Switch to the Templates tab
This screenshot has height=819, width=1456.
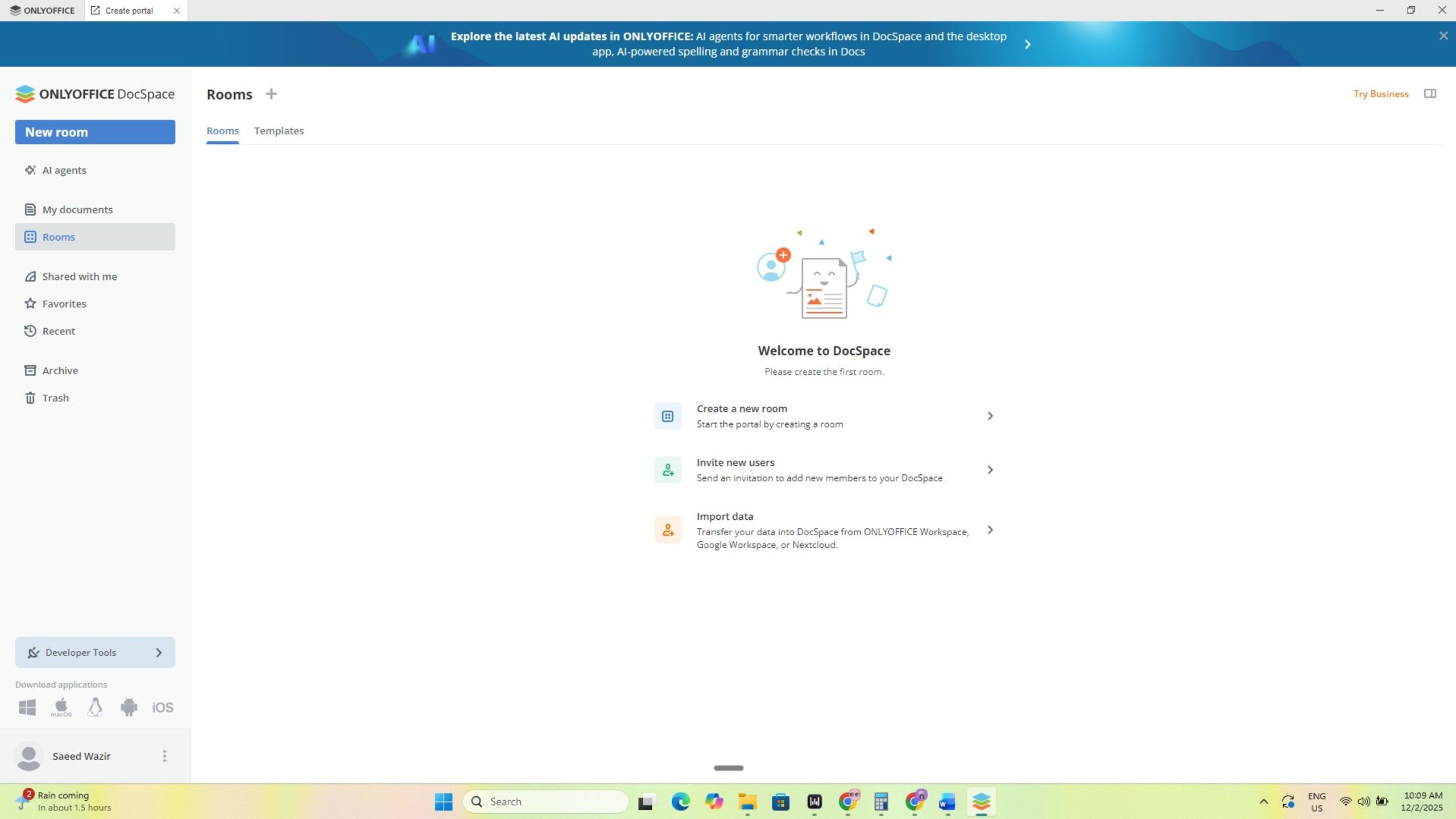[x=279, y=131]
